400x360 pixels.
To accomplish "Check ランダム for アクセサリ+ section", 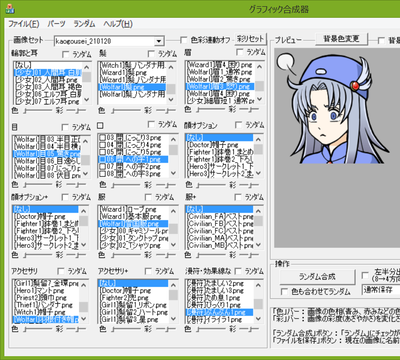I will coord(148,271).
